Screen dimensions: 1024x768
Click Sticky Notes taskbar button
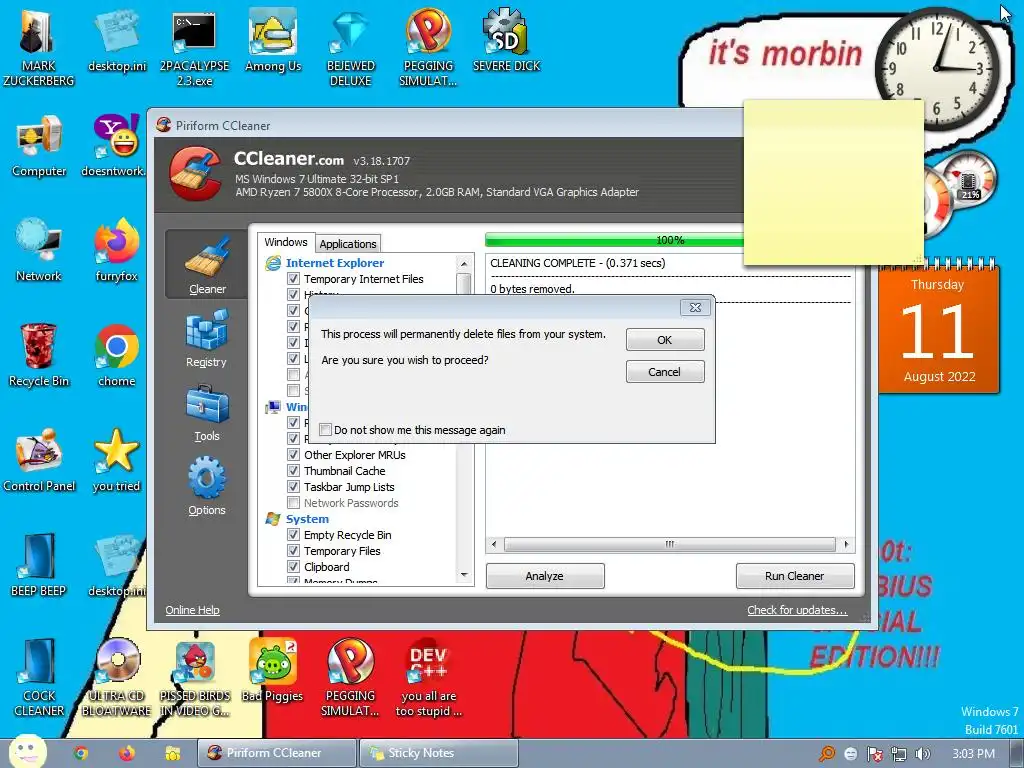[x=439, y=753]
